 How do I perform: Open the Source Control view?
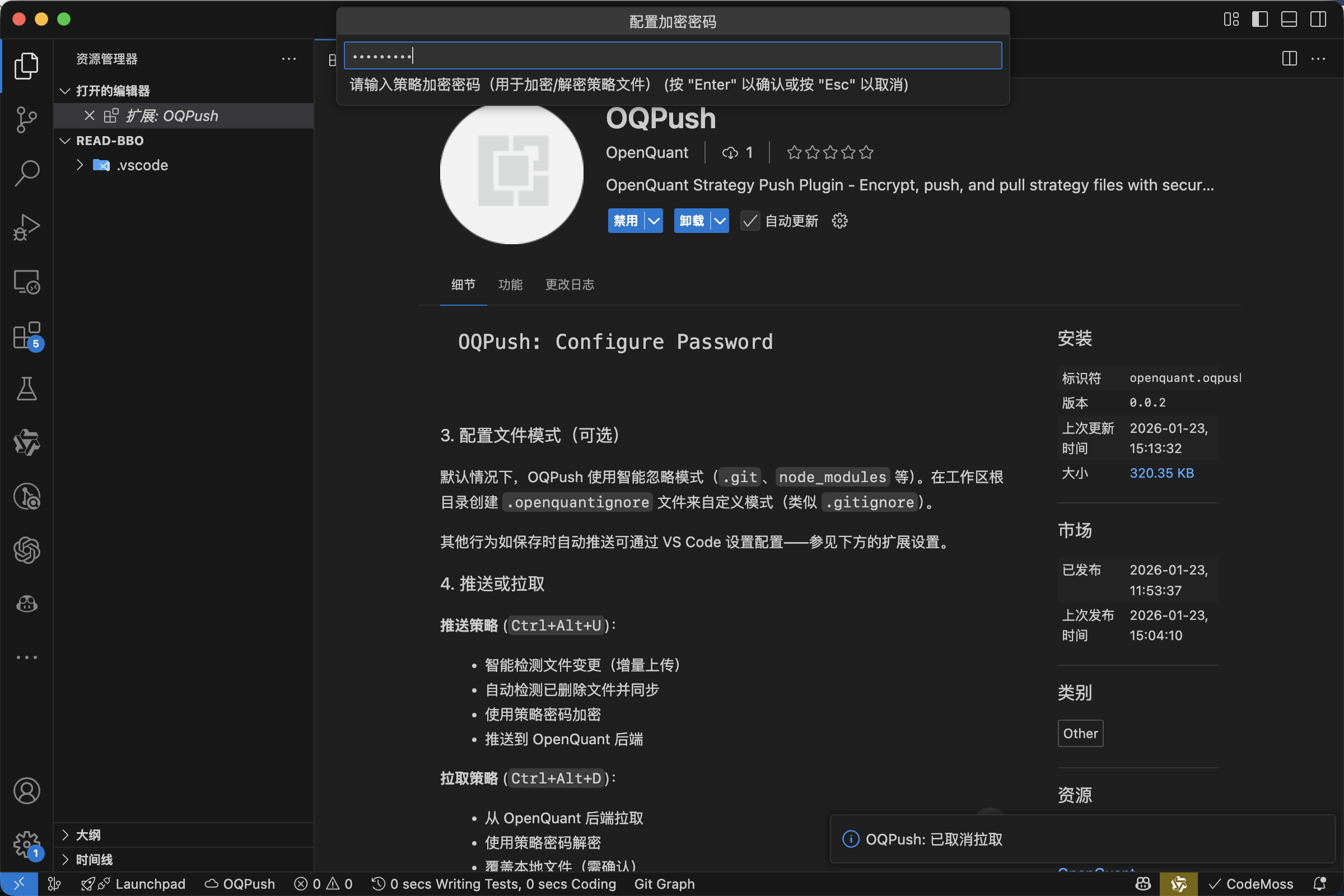26,119
